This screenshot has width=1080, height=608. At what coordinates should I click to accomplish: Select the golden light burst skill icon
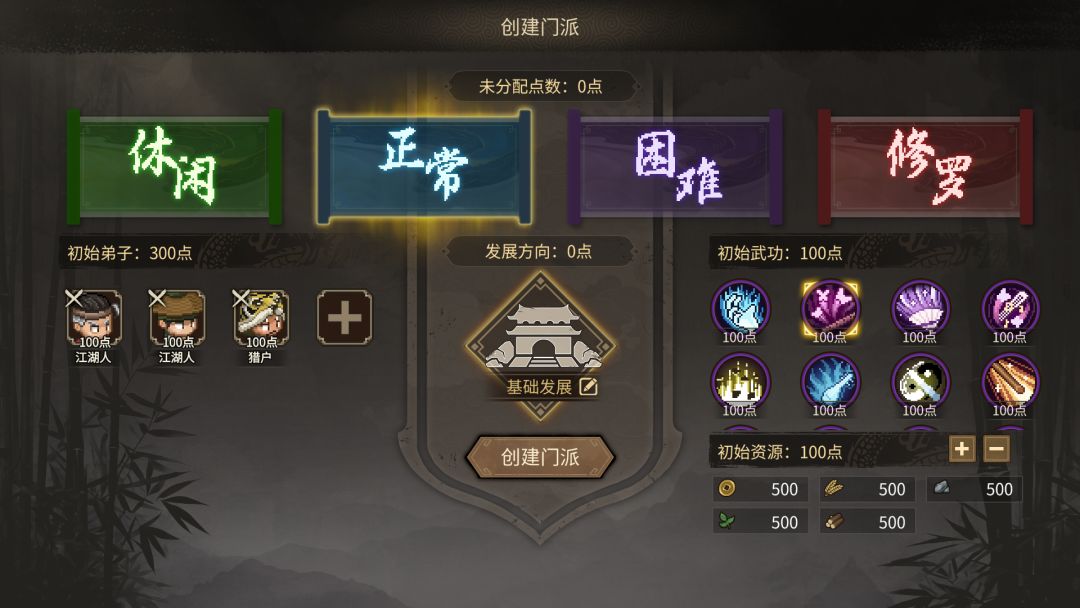pos(740,383)
